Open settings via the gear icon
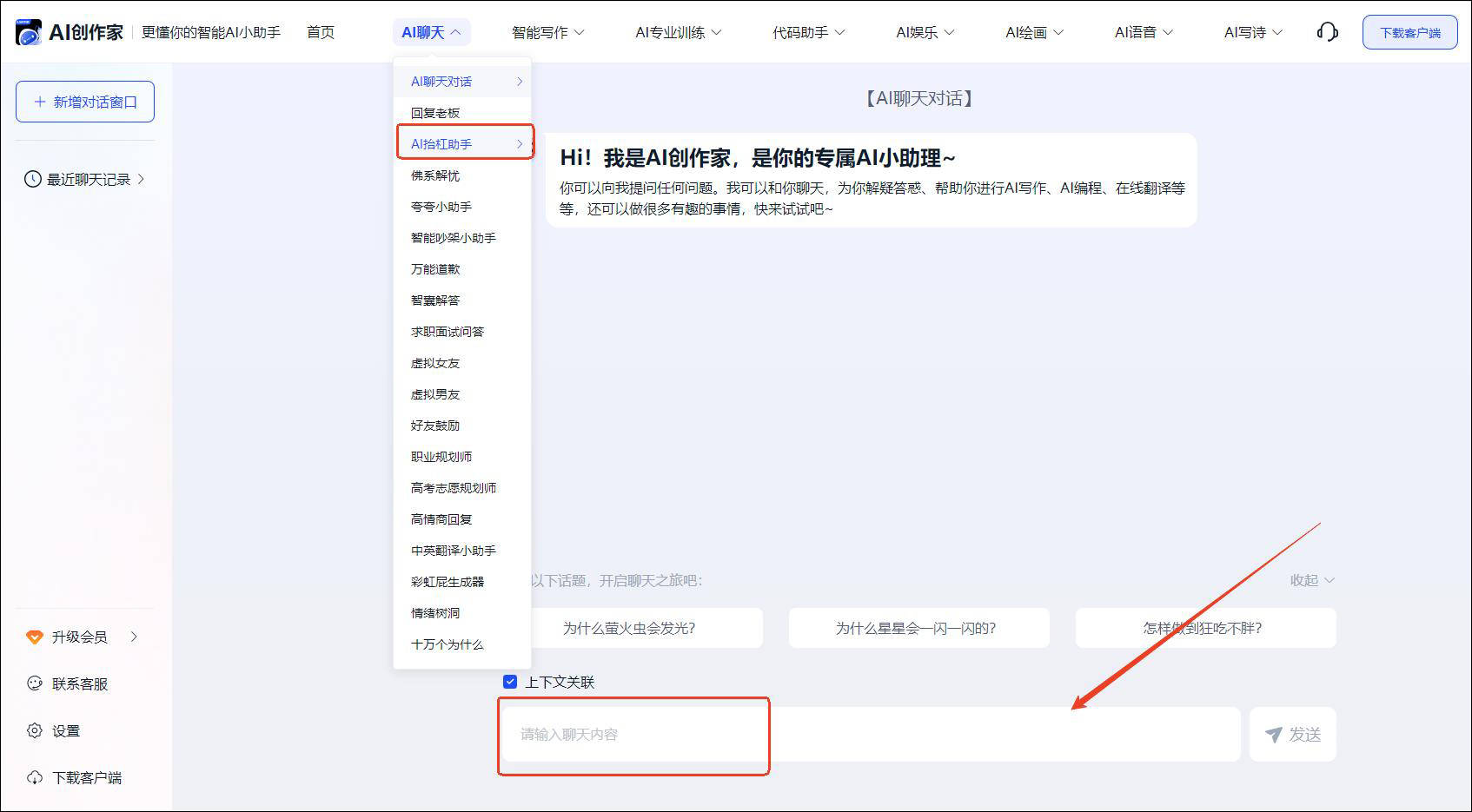Viewport: 1472px width, 812px height. pyautogui.click(x=35, y=730)
